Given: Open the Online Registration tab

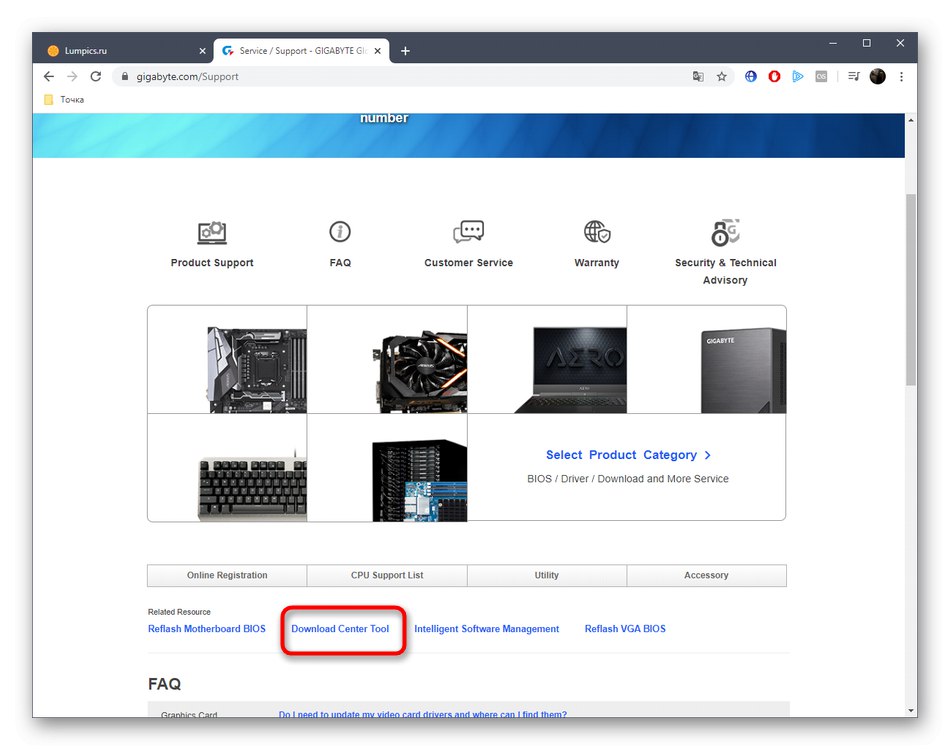Looking at the screenshot, I should [227, 576].
